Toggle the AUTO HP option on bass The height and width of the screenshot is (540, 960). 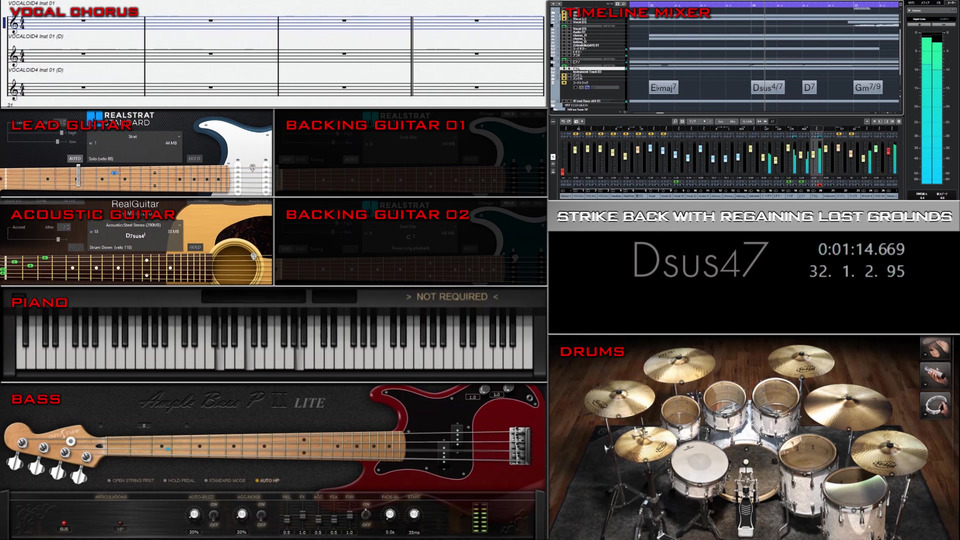tap(268, 481)
